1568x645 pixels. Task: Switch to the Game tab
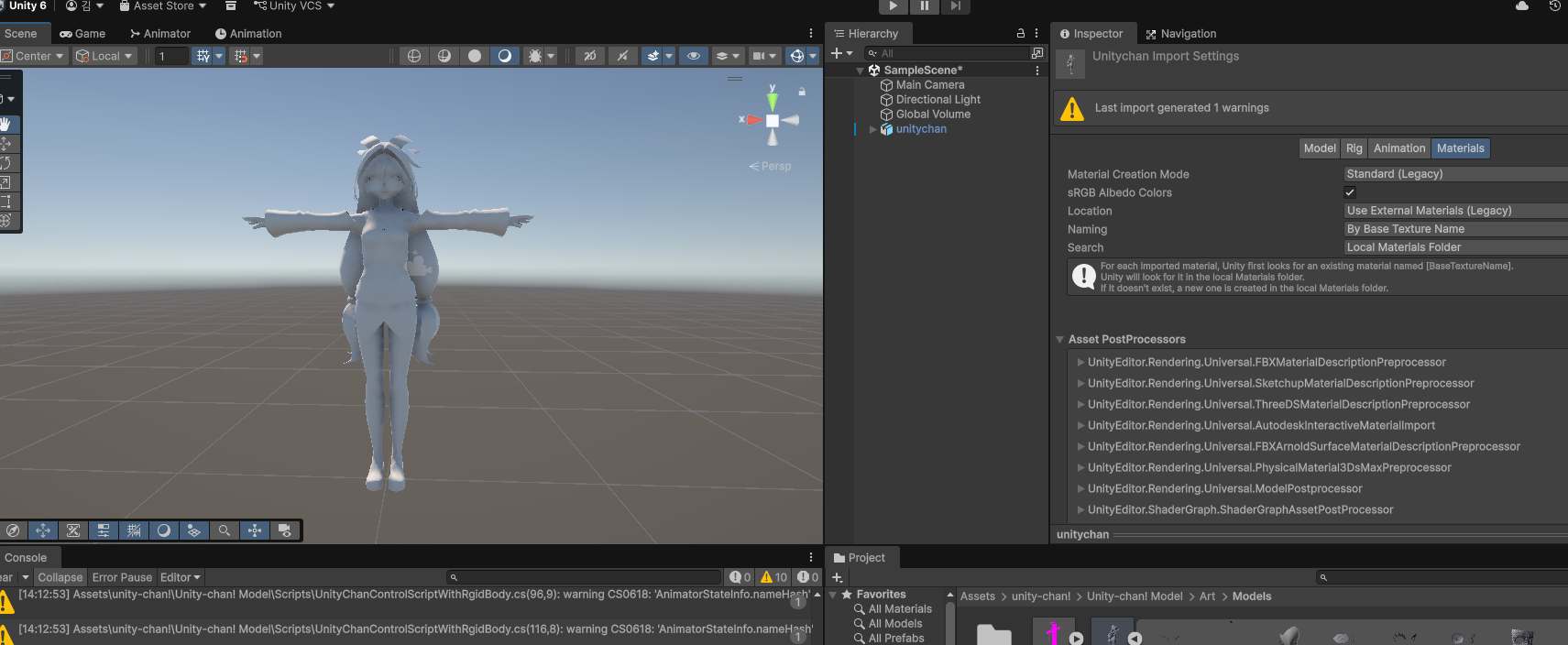click(82, 34)
